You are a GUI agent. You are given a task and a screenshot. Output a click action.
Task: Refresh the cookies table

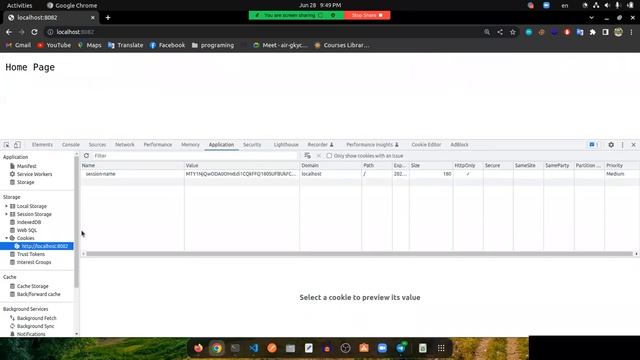pos(86,156)
